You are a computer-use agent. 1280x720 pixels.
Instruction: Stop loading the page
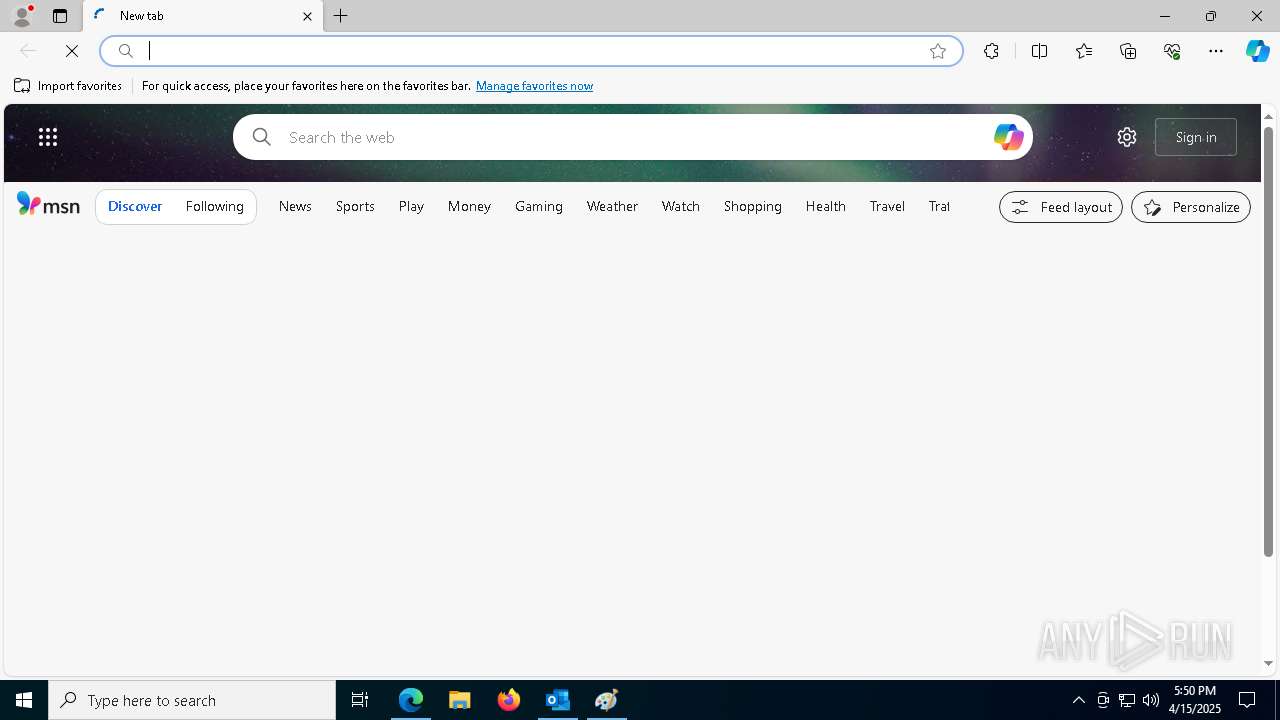click(72, 51)
